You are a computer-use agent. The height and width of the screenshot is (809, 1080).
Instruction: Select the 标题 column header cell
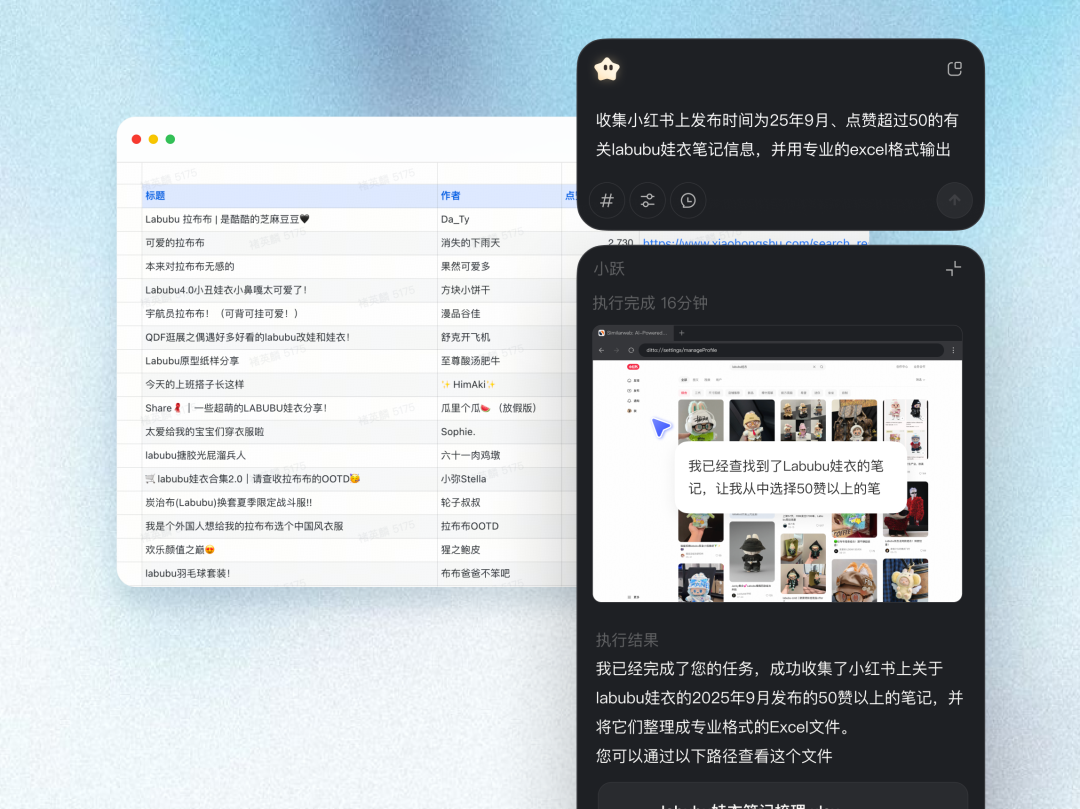click(x=289, y=196)
